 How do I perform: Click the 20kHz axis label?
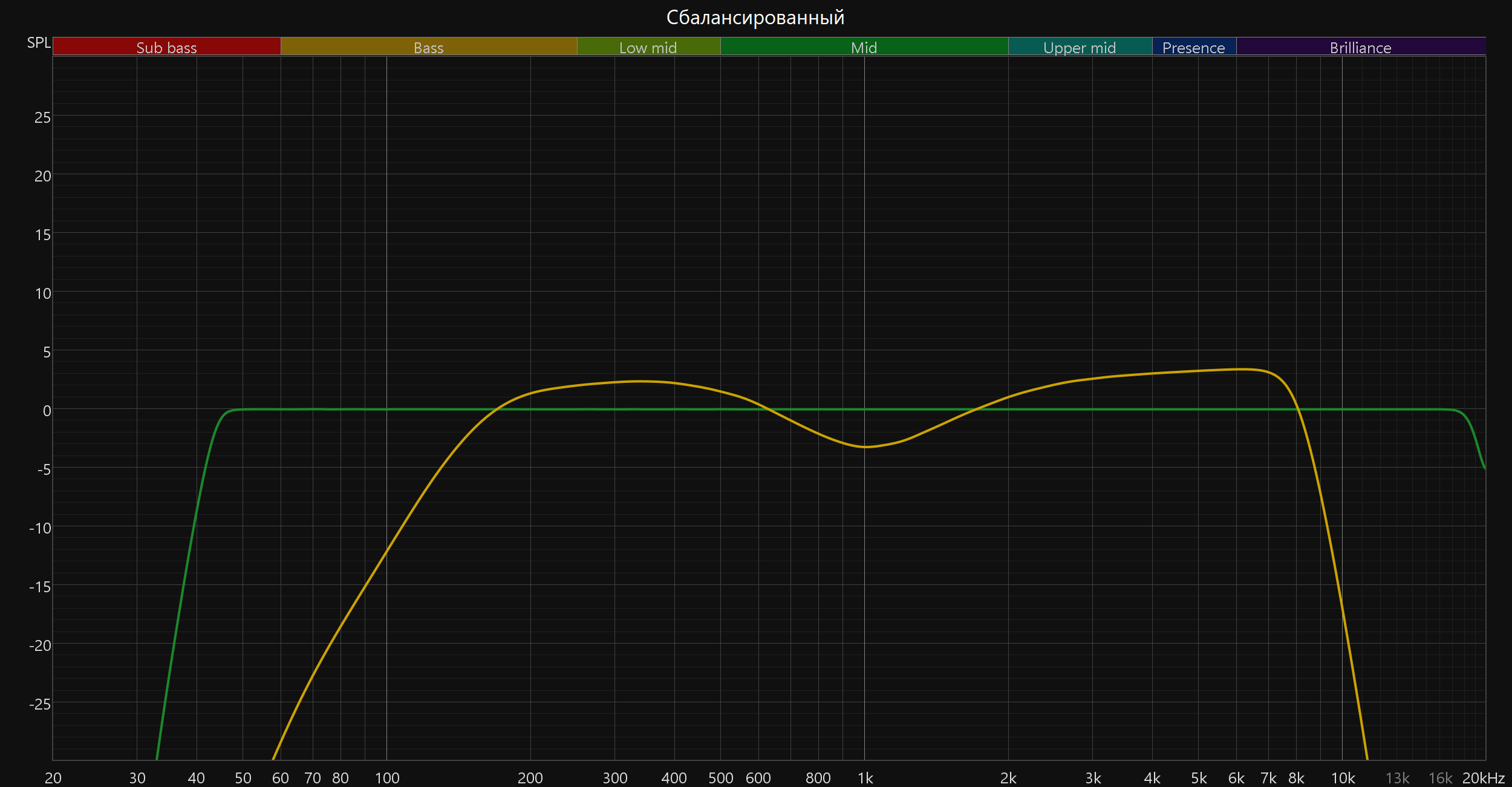click(x=1483, y=778)
